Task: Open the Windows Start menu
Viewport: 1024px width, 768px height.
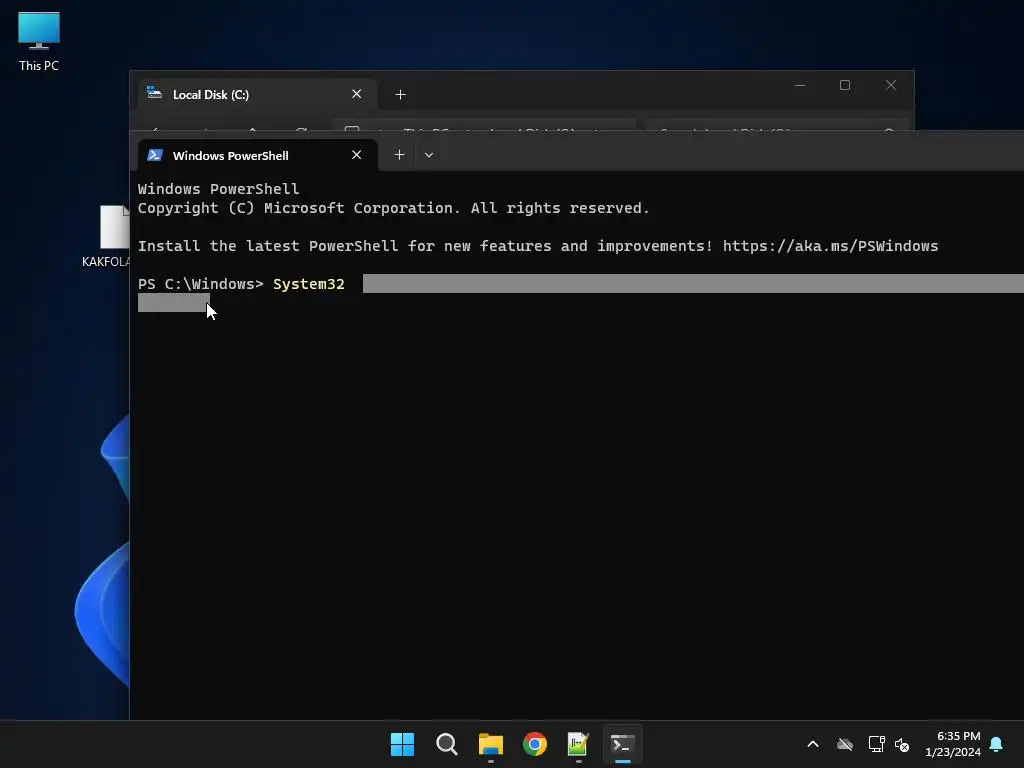Action: [402, 744]
